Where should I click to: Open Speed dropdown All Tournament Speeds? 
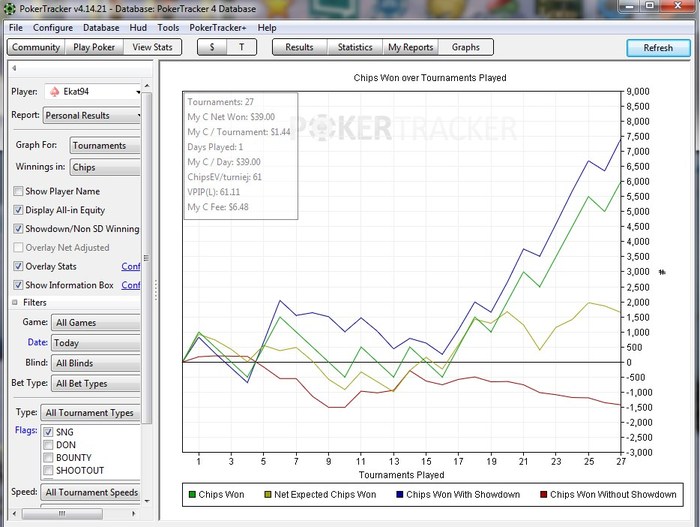[91, 492]
